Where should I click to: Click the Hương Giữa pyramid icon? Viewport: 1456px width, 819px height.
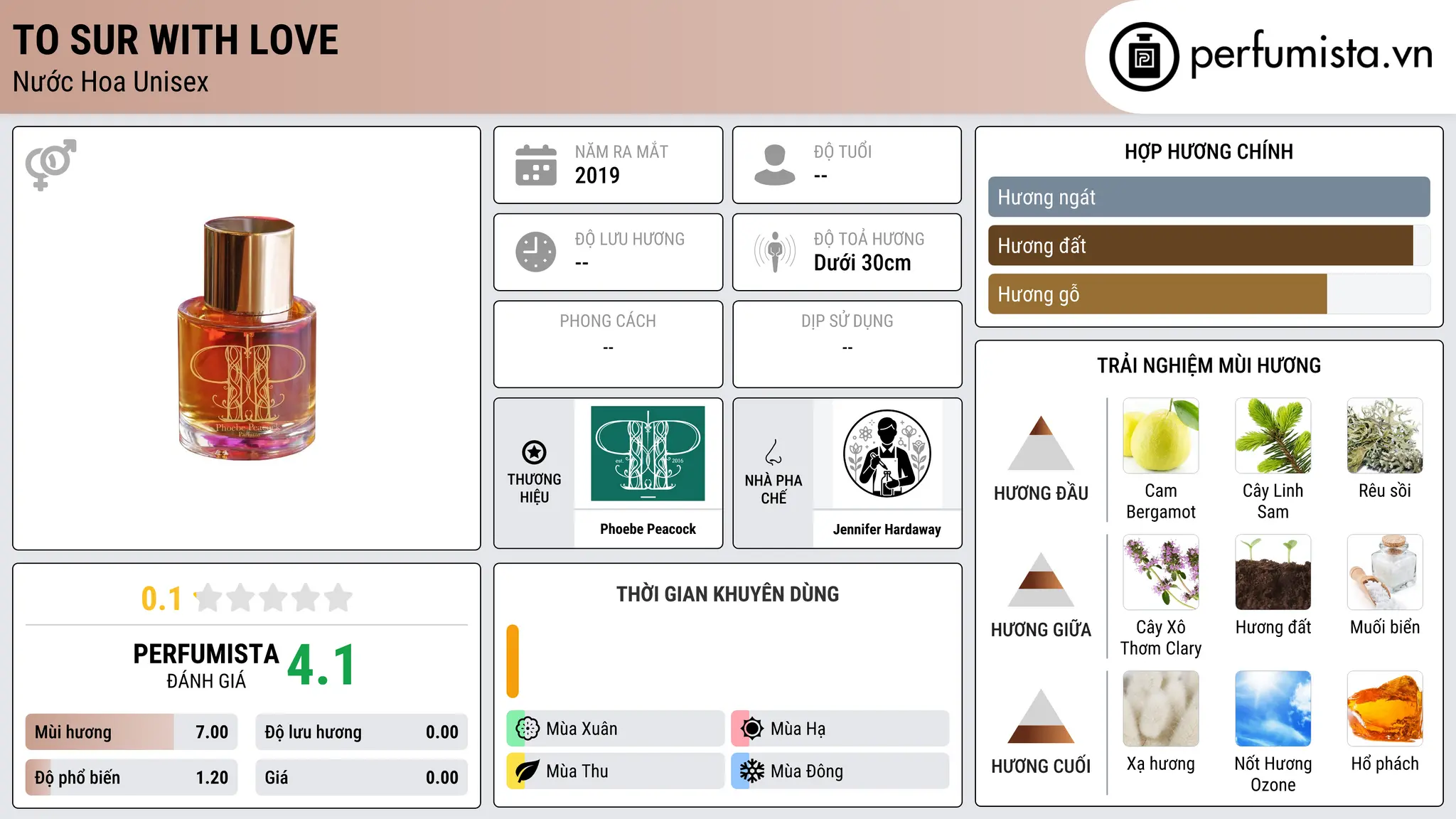click(1041, 579)
